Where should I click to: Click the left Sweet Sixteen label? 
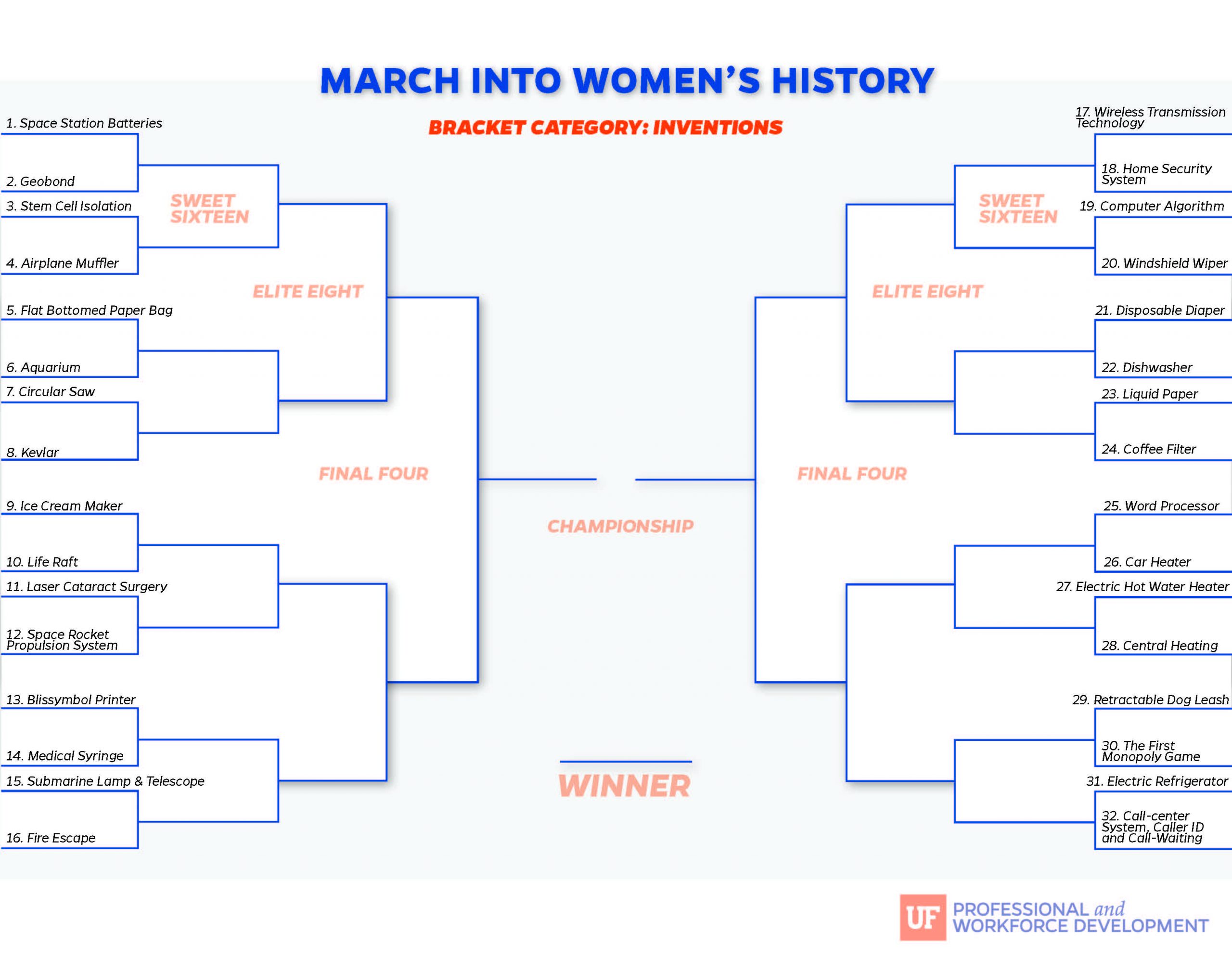coord(209,209)
